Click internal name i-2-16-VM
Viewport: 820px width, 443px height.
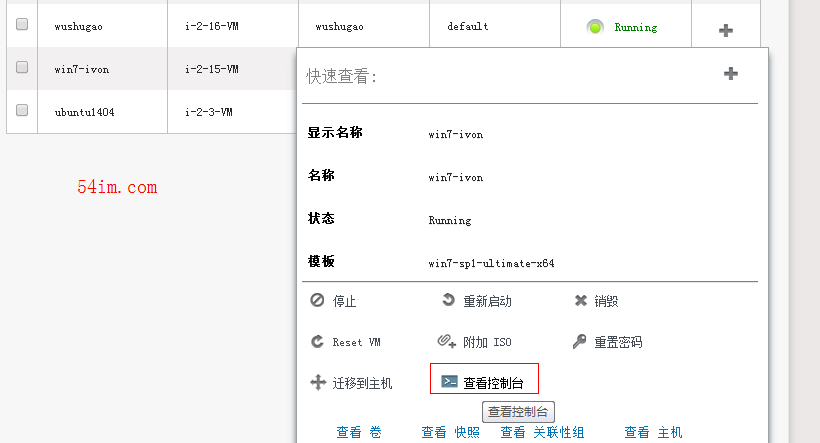[x=212, y=26]
